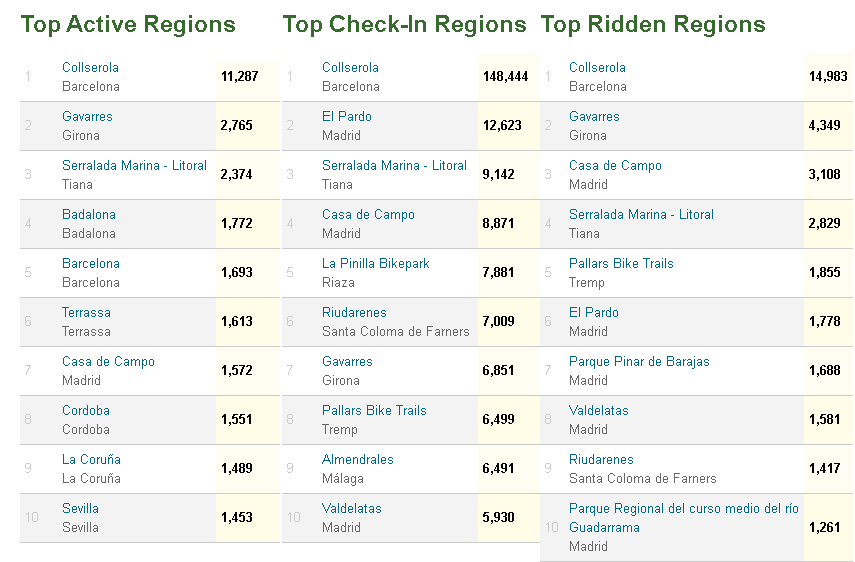Click the Cordoba region link
This screenshot has width=855, height=562.
tap(86, 411)
